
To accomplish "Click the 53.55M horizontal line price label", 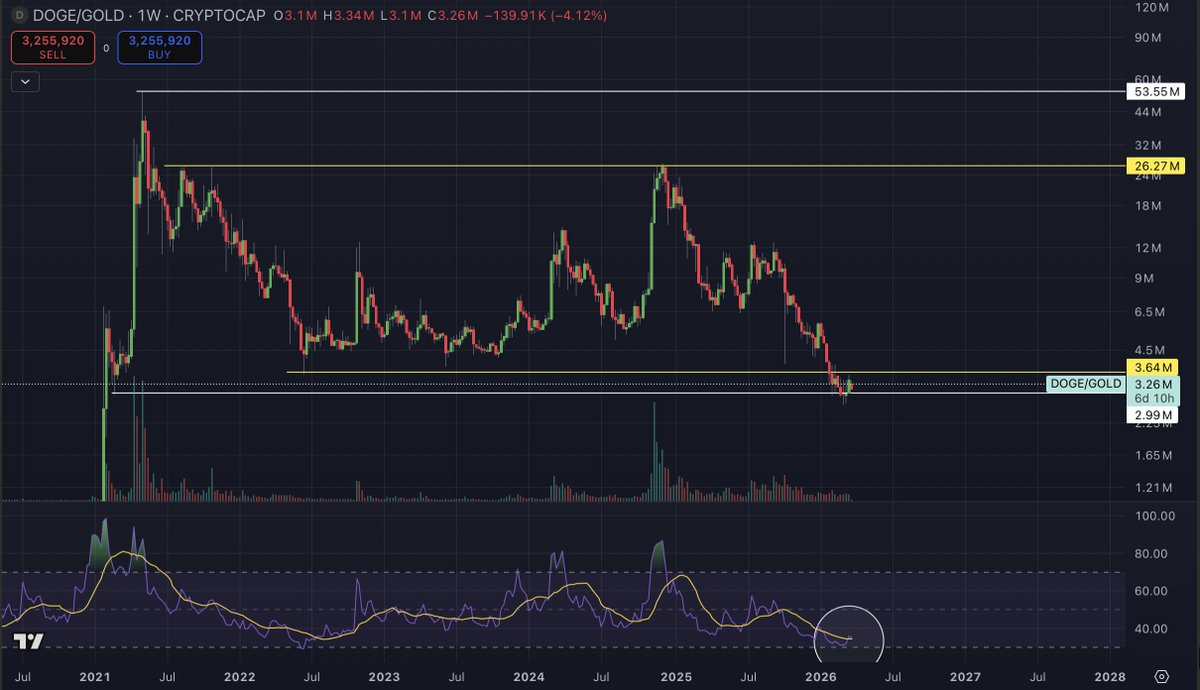I will point(1158,91).
